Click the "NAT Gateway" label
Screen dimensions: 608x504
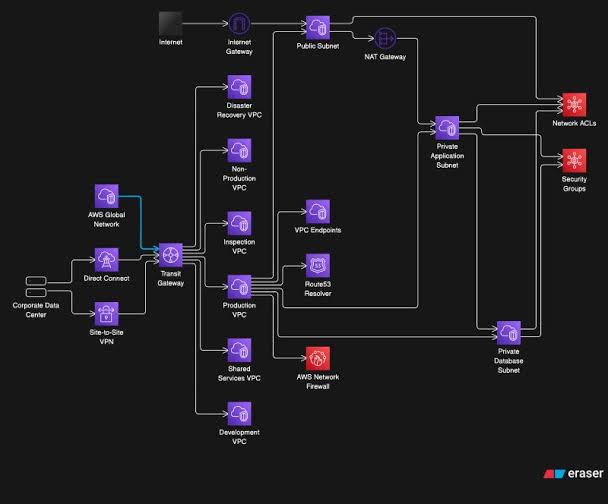click(385, 57)
